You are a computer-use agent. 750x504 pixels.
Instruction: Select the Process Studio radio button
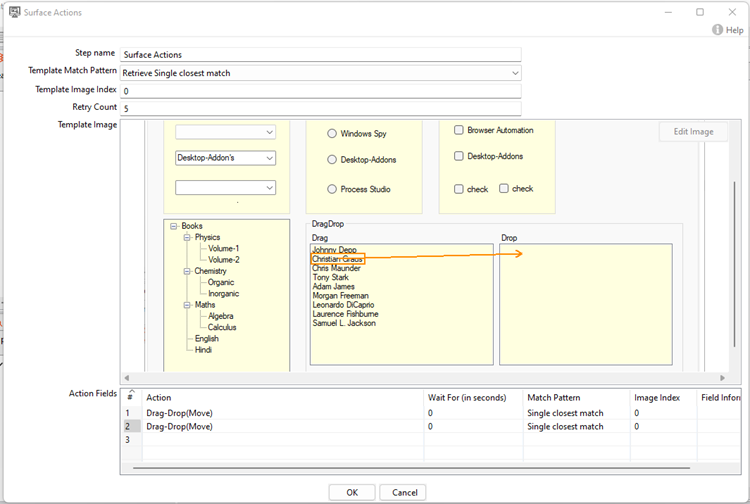click(332, 189)
